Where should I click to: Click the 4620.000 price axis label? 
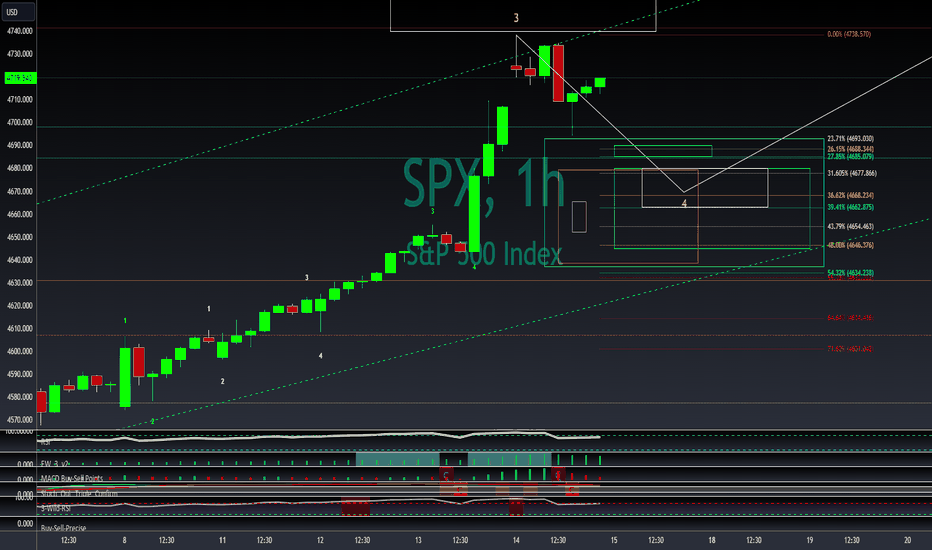[x=20, y=306]
